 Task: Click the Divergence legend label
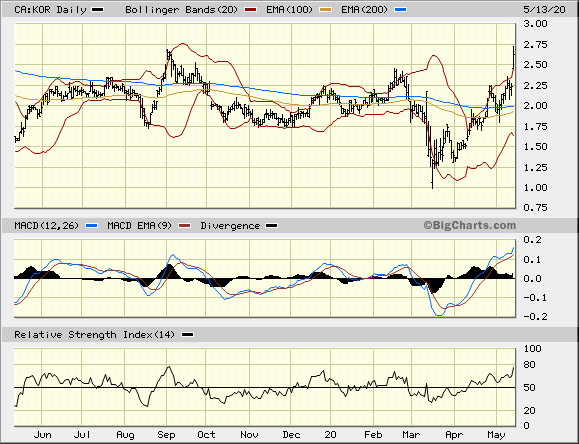(x=230, y=225)
